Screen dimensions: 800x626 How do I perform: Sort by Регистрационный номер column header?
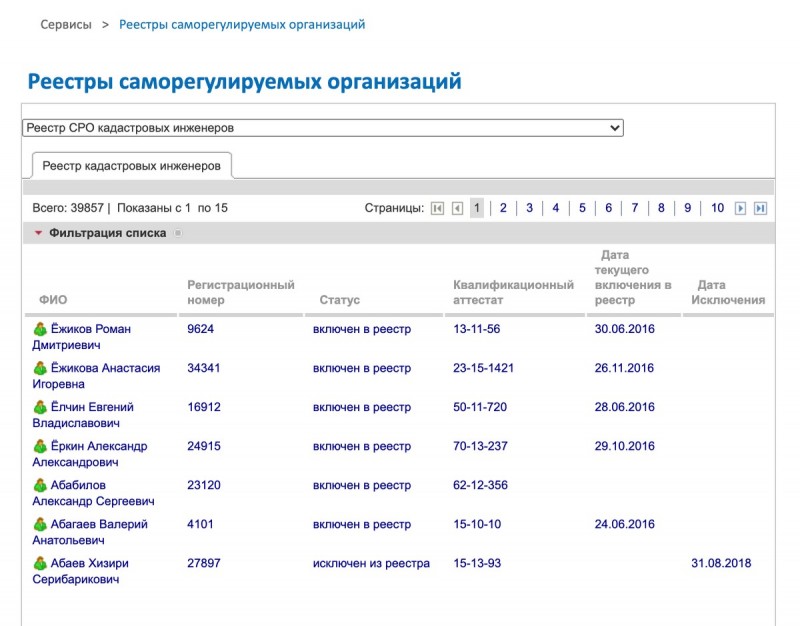click(x=241, y=292)
